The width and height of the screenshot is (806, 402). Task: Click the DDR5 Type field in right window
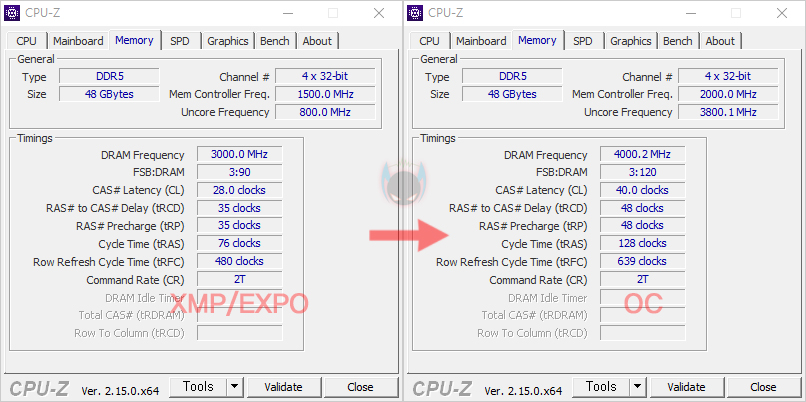click(512, 77)
